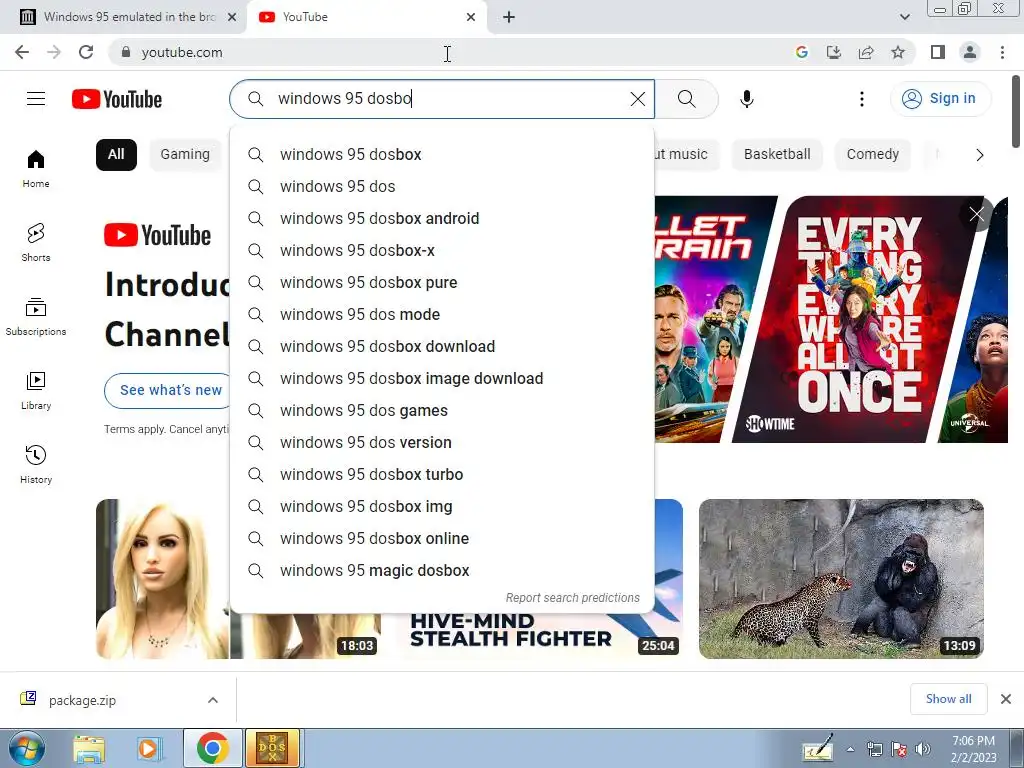The image size is (1024, 768).
Task: Go to Home in the sidebar
Action: (x=36, y=169)
